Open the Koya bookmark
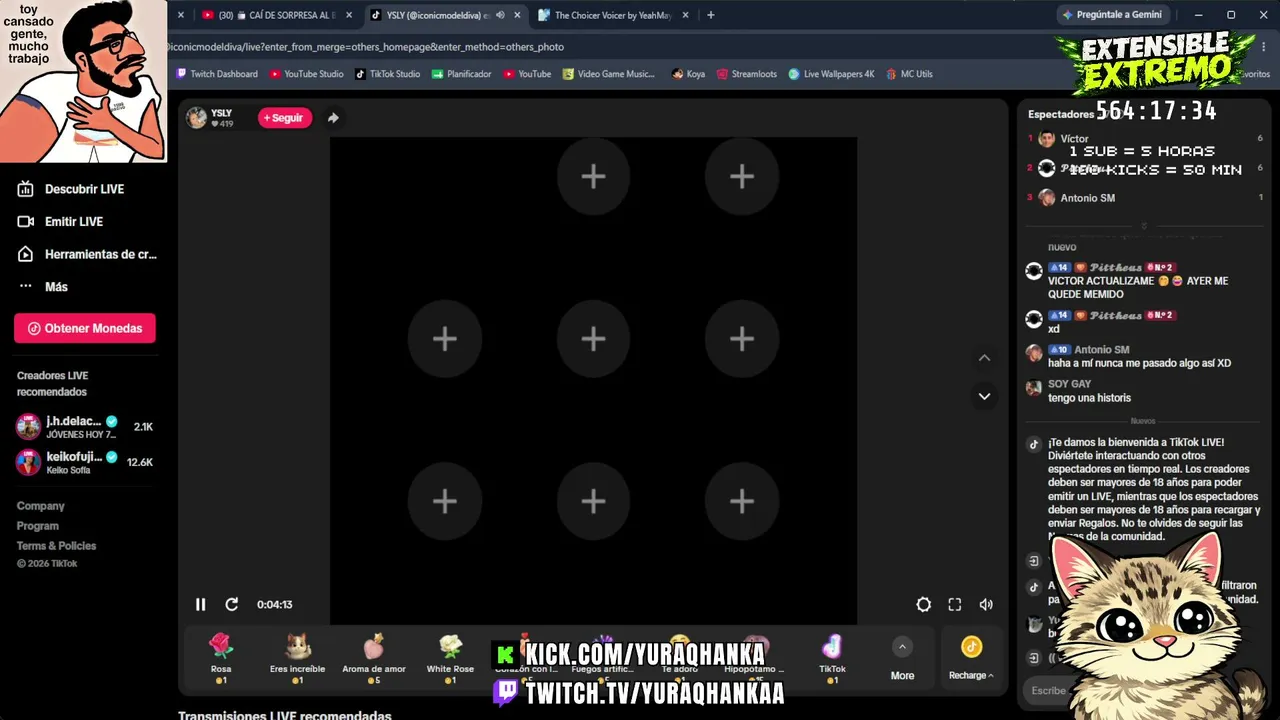 (689, 74)
